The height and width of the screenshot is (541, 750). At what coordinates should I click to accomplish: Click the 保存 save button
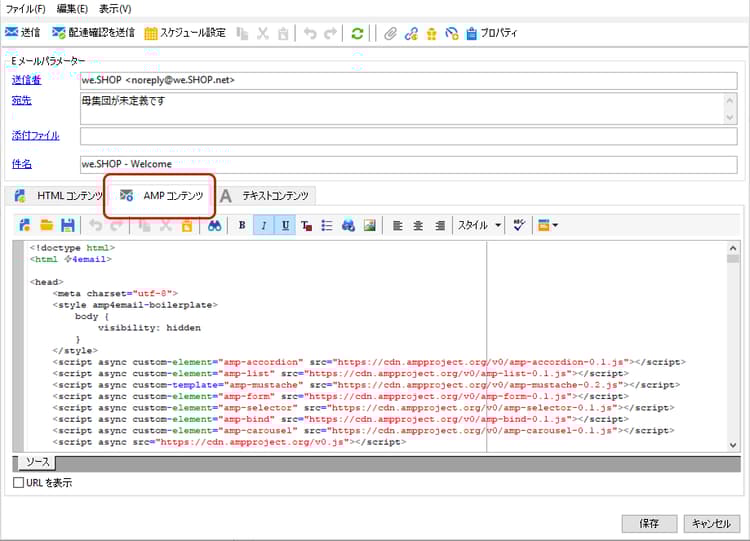[x=649, y=523]
